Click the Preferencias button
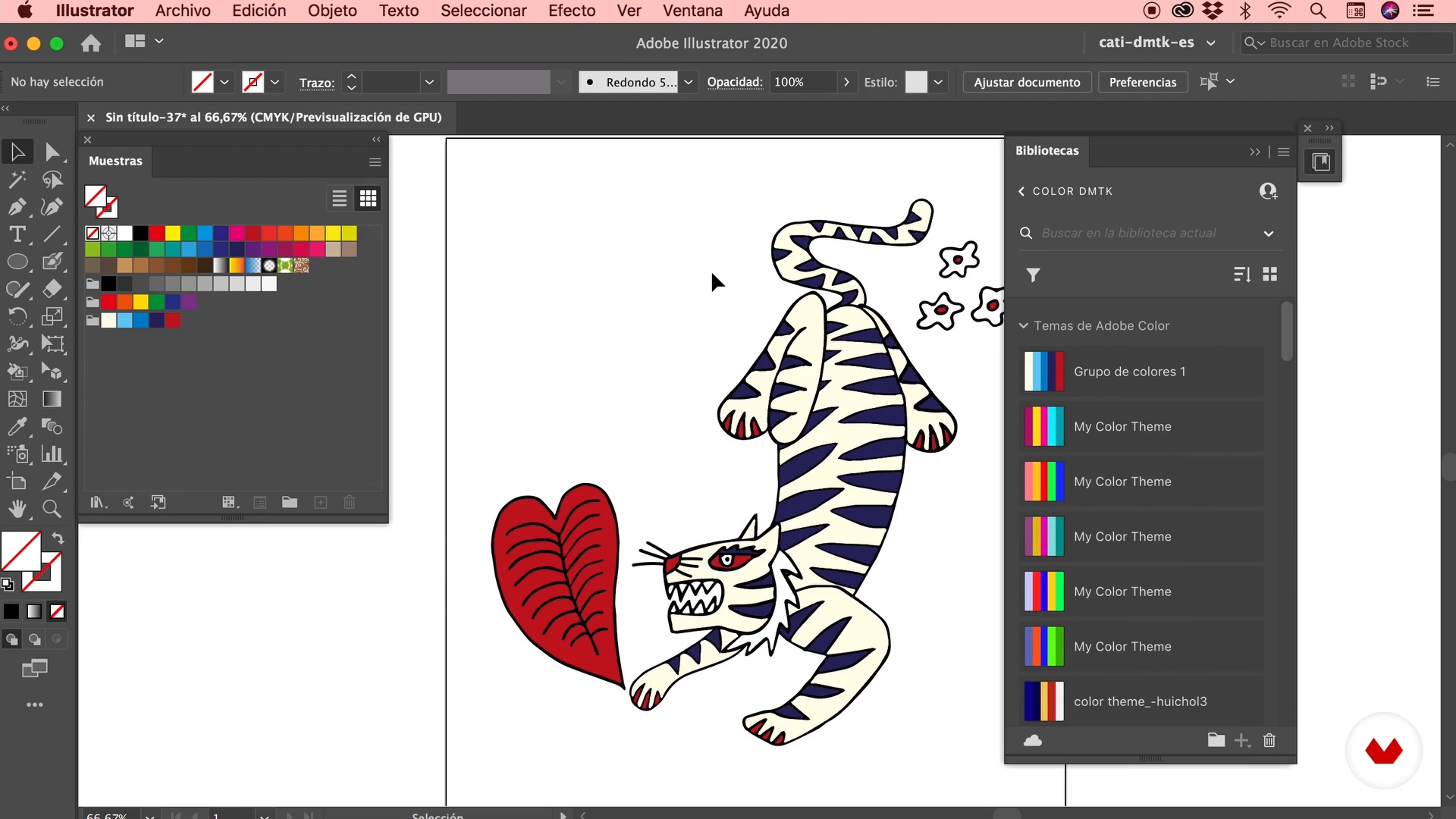Viewport: 1456px width, 819px height. tap(1143, 82)
